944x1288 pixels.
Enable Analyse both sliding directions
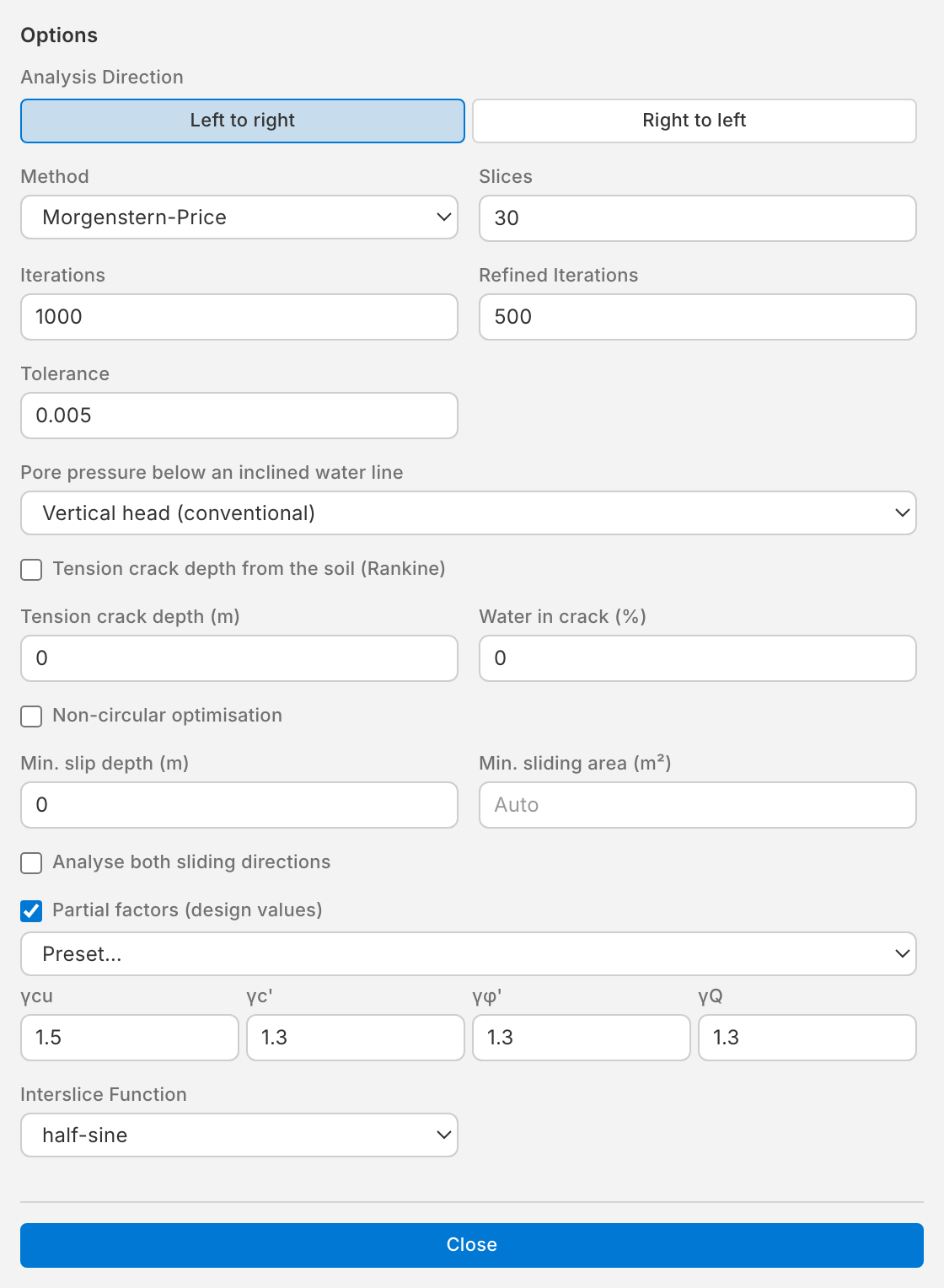click(31, 863)
